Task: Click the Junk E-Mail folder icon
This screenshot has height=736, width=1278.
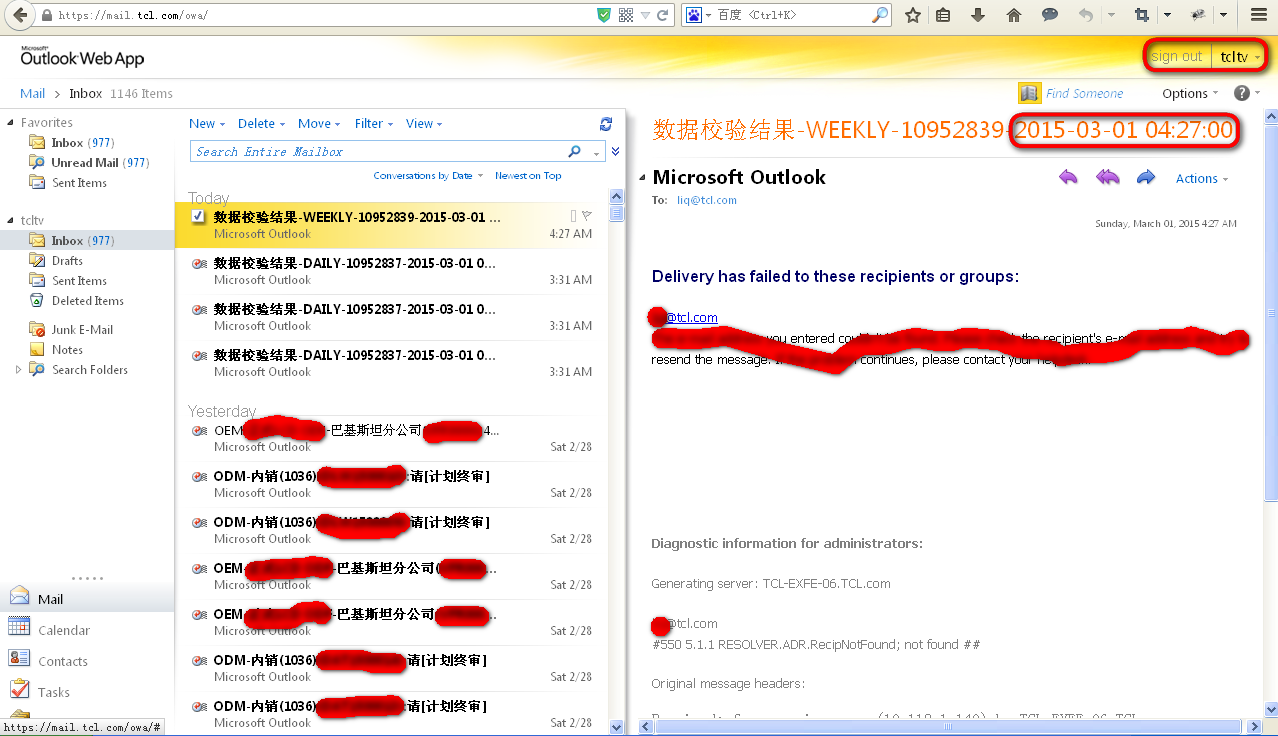Action: pyautogui.click(x=37, y=330)
